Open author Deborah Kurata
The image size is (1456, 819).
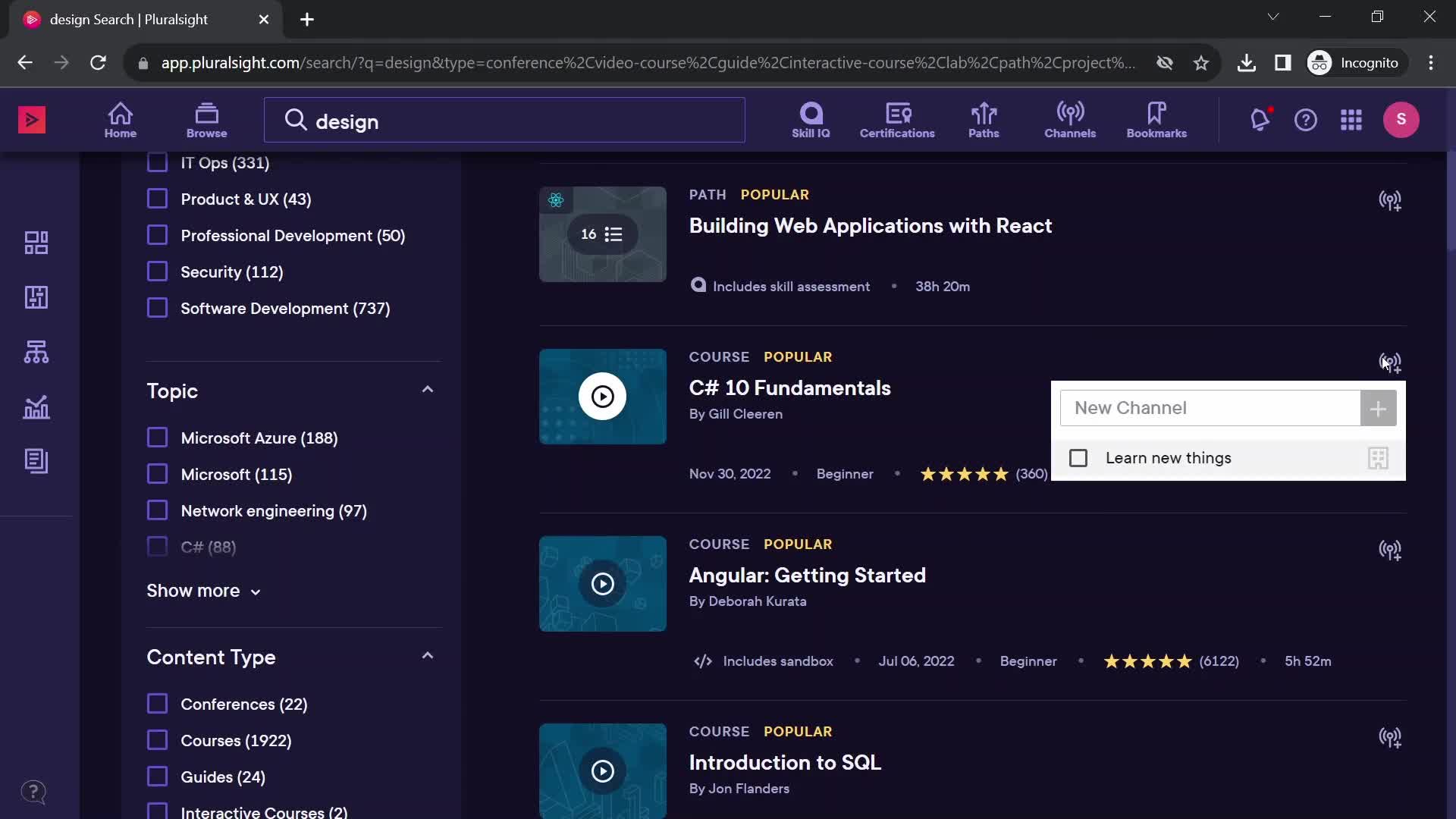(x=758, y=601)
